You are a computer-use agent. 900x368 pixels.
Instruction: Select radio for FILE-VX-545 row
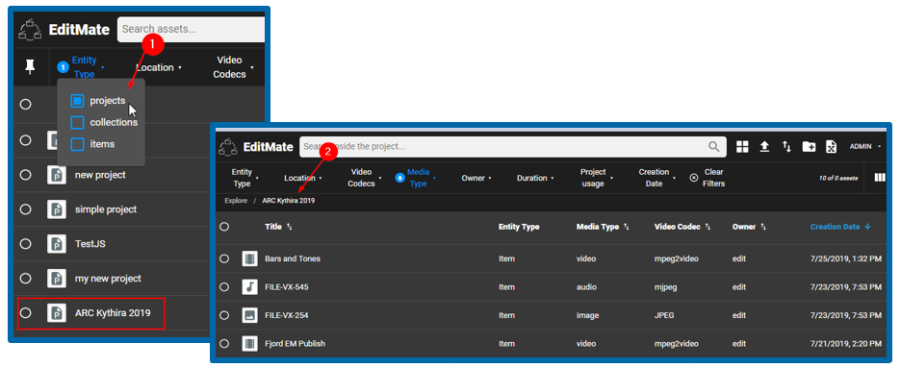point(224,287)
